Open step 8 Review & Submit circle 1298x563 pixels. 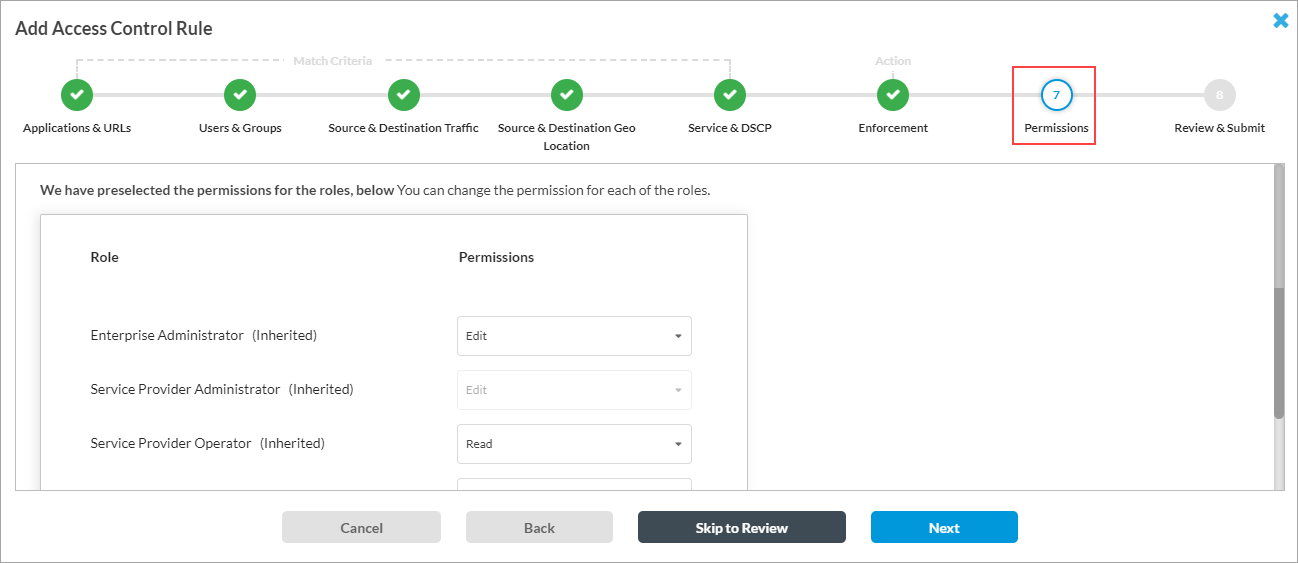click(1220, 95)
